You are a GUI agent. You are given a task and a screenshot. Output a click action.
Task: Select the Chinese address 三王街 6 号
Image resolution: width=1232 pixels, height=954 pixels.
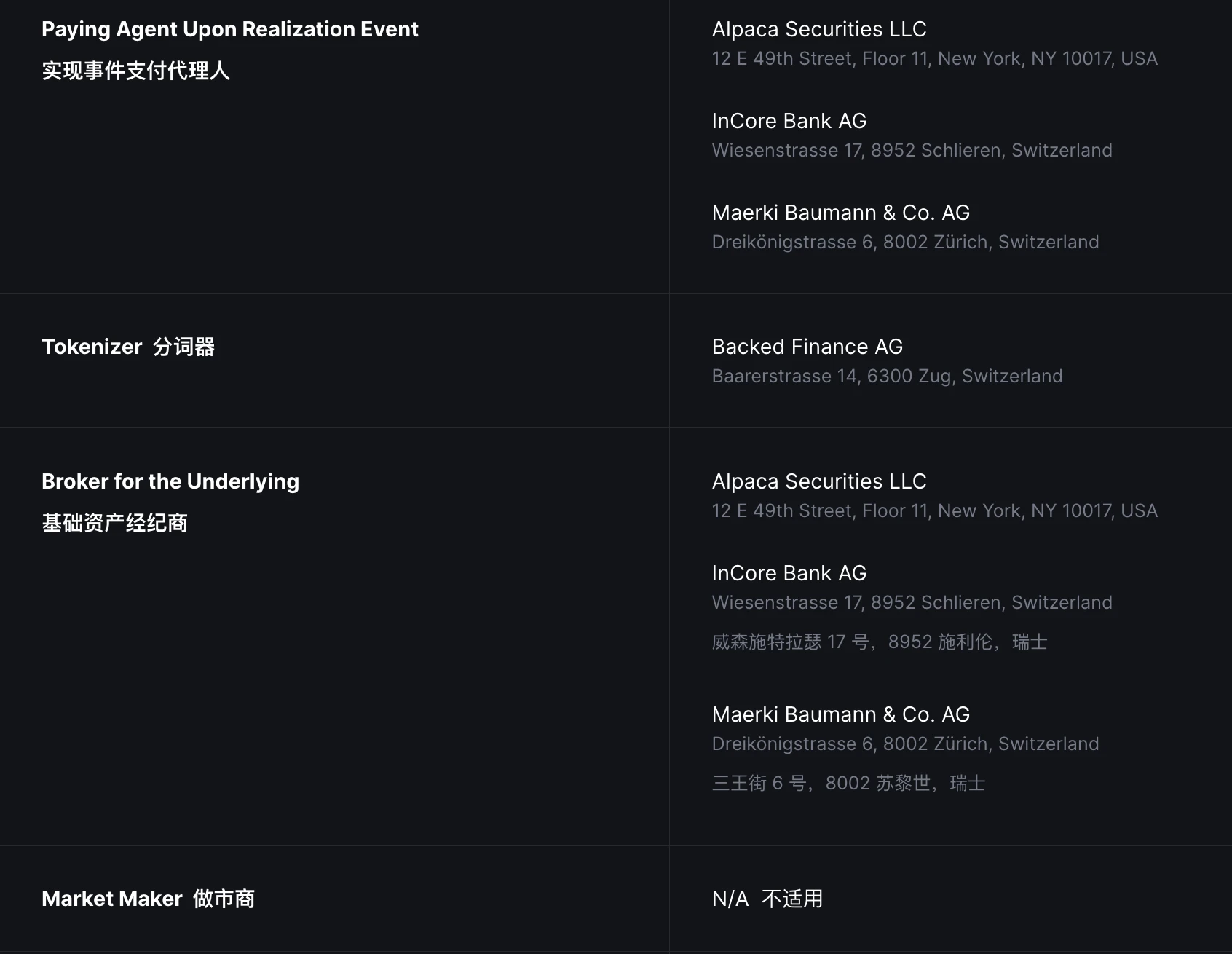point(848,783)
